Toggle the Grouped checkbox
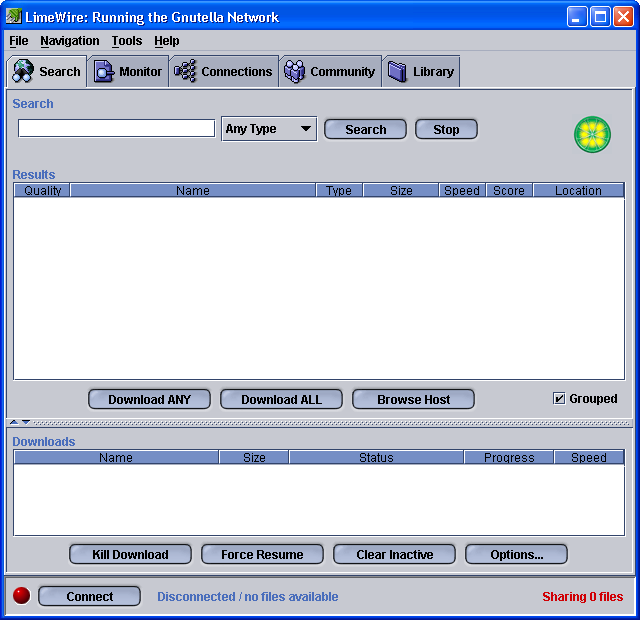This screenshot has height=620, width=640. (x=559, y=398)
